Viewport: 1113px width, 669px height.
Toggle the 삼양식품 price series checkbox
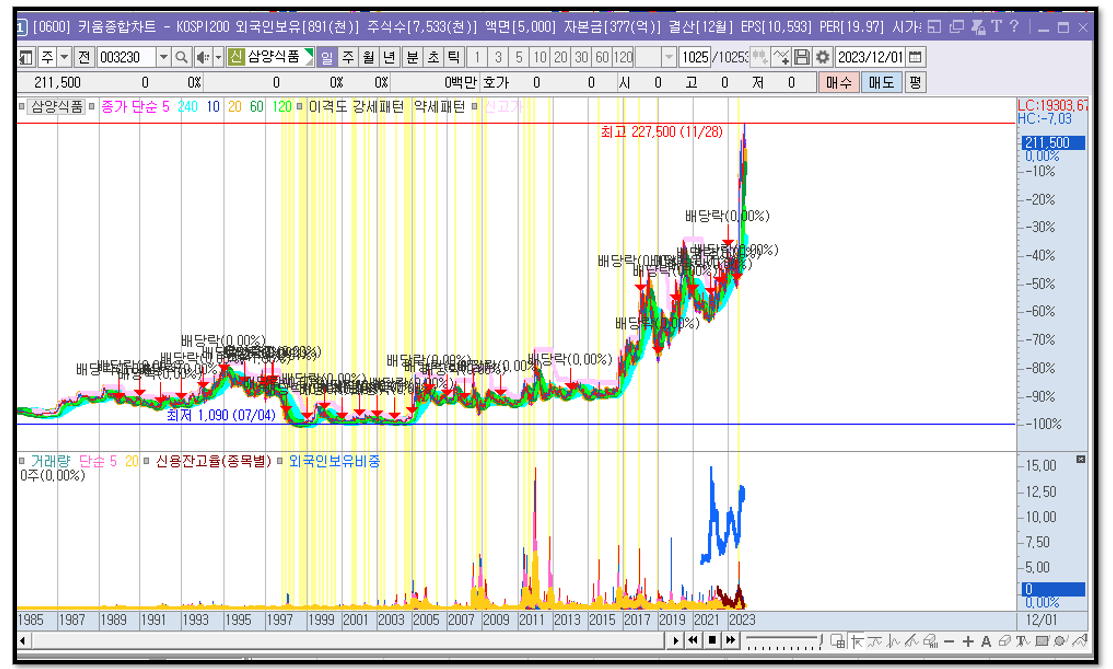coord(22,107)
